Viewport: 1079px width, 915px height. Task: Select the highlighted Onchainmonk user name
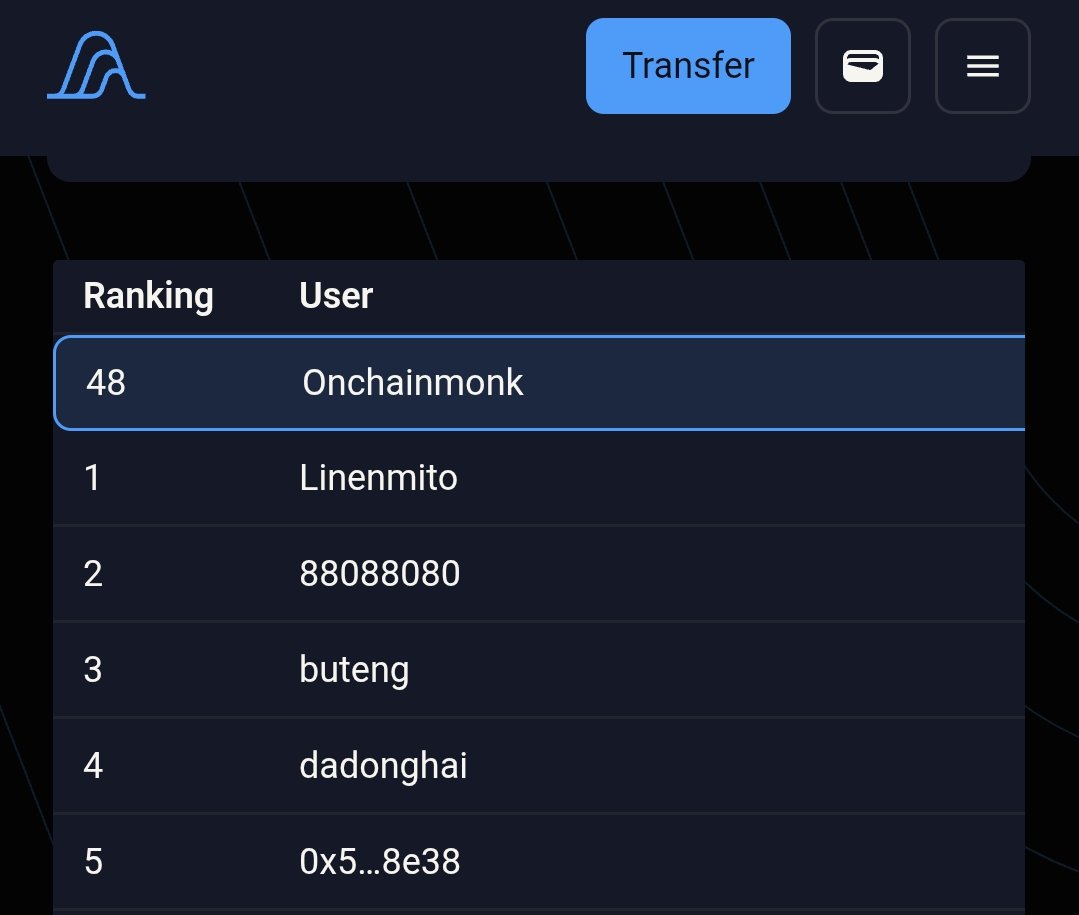(412, 383)
